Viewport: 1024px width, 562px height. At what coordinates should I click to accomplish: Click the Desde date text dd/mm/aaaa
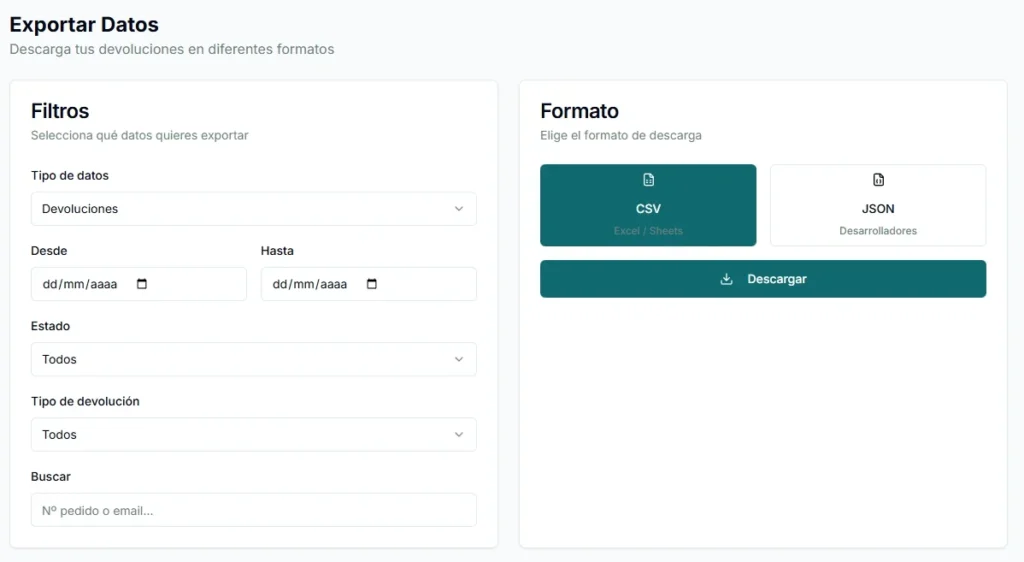tap(80, 284)
